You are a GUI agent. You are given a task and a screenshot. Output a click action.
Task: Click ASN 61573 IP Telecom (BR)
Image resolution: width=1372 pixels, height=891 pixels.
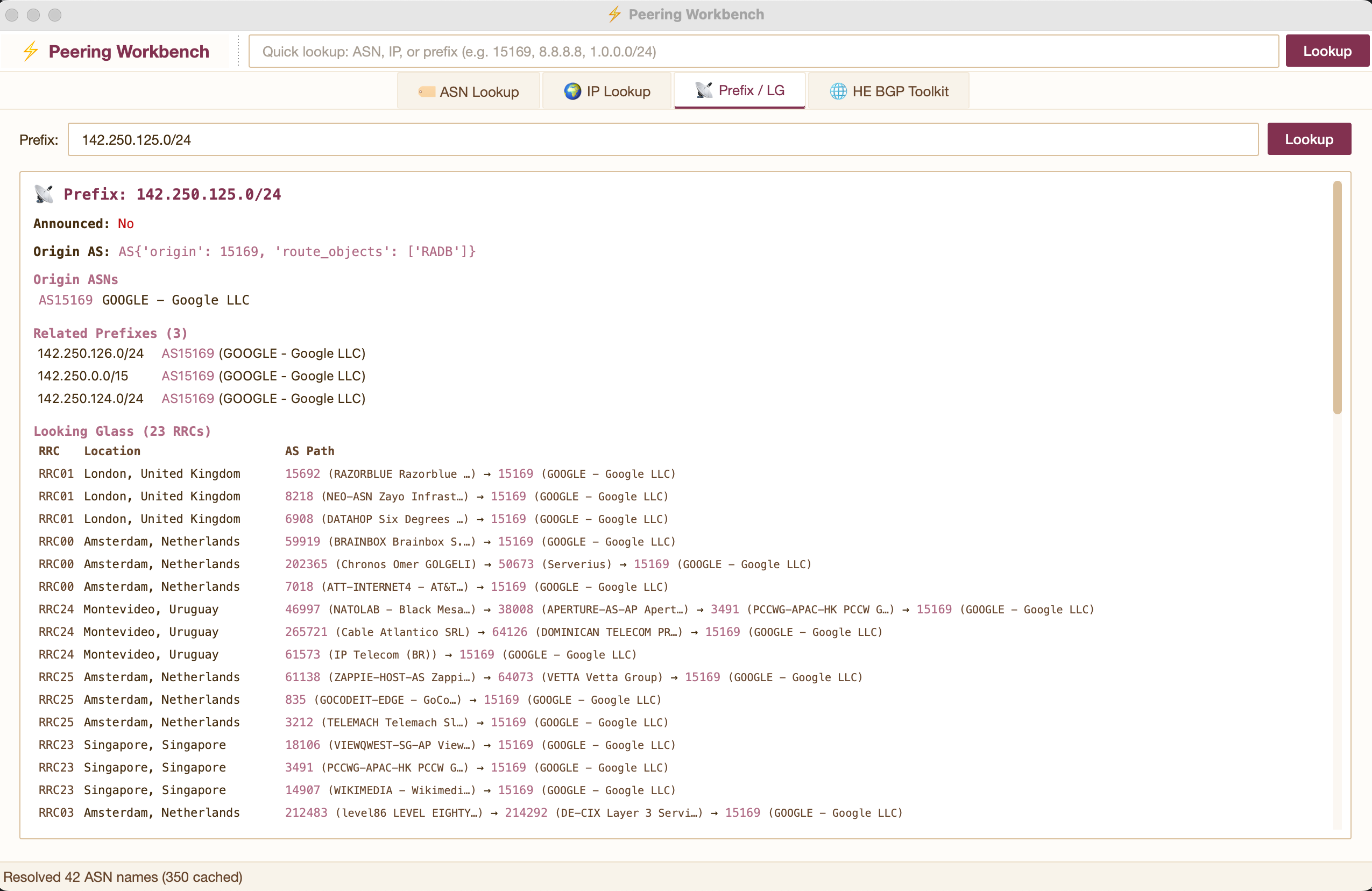click(302, 654)
